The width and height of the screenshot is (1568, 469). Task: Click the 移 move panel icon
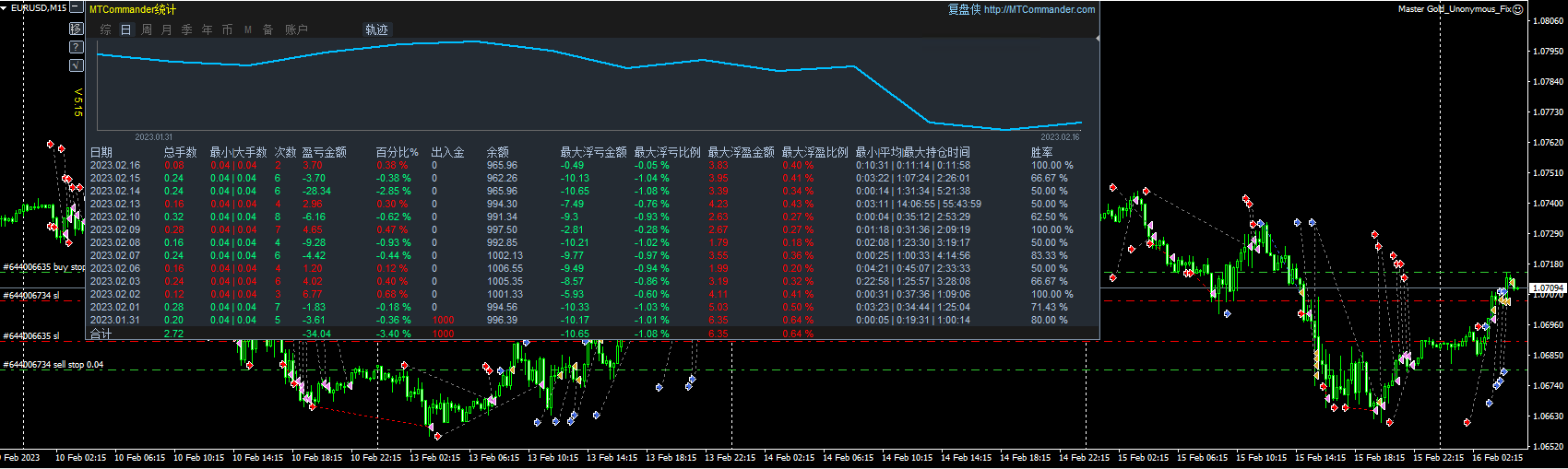[77, 29]
